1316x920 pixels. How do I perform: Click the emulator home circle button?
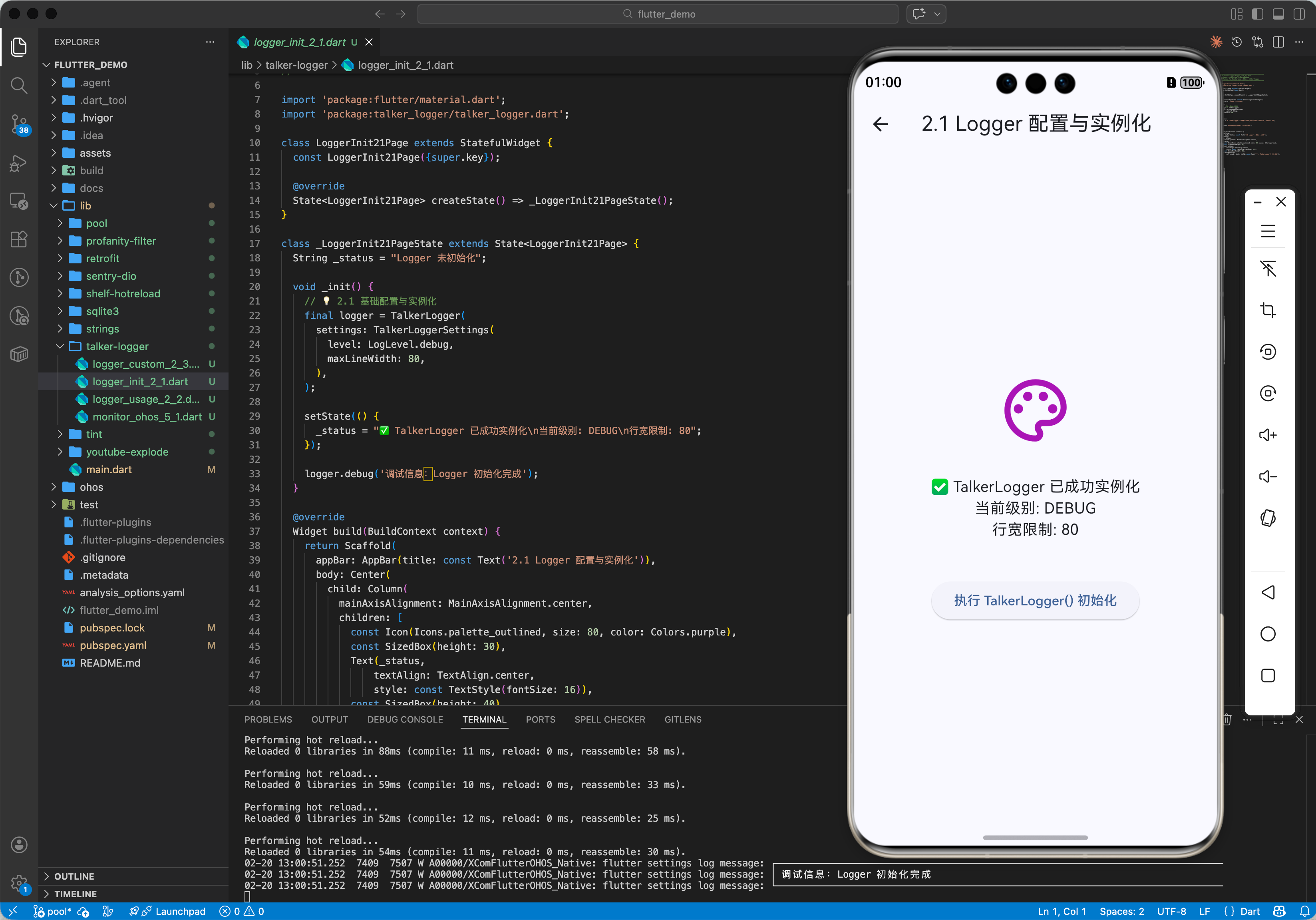point(1267,634)
